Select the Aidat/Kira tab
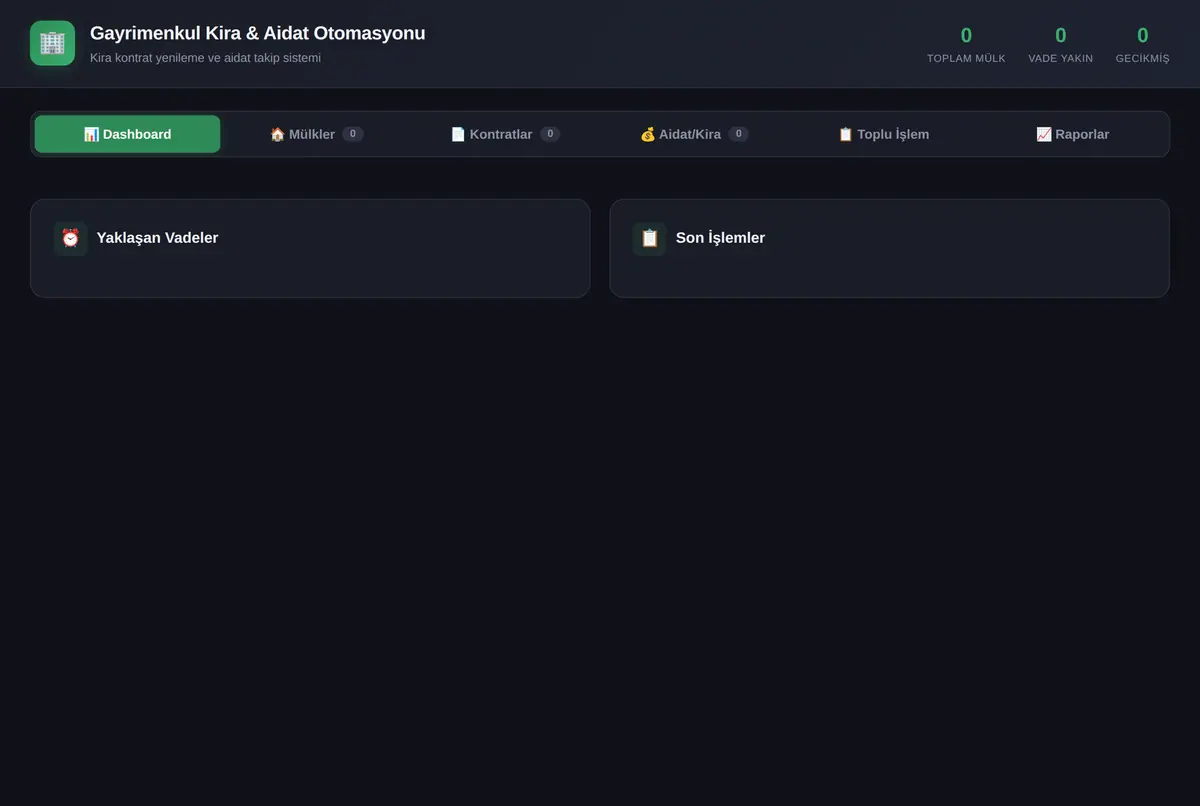Image resolution: width=1200 pixels, height=806 pixels. 694,134
